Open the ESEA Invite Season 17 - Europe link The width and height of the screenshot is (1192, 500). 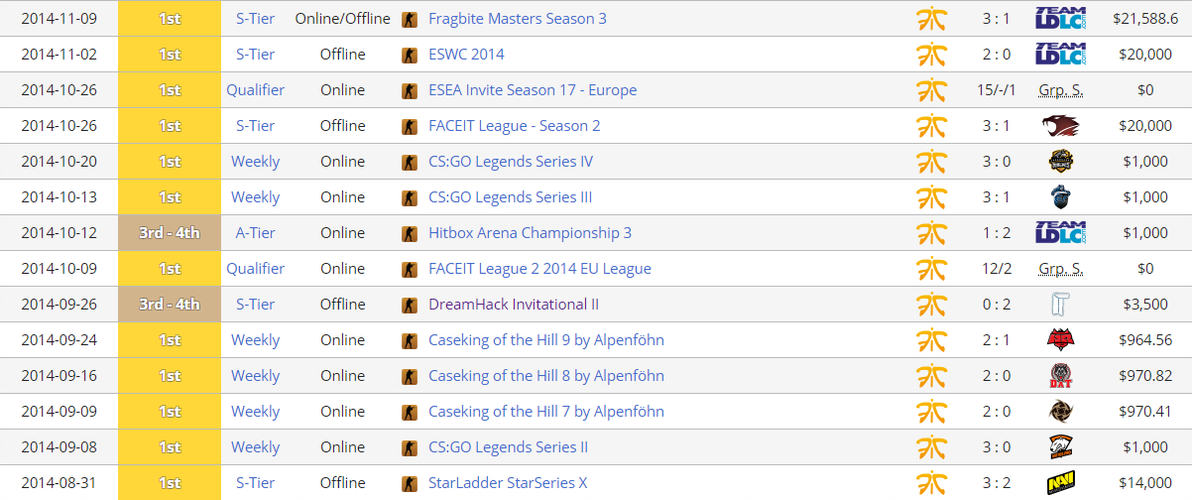point(532,90)
